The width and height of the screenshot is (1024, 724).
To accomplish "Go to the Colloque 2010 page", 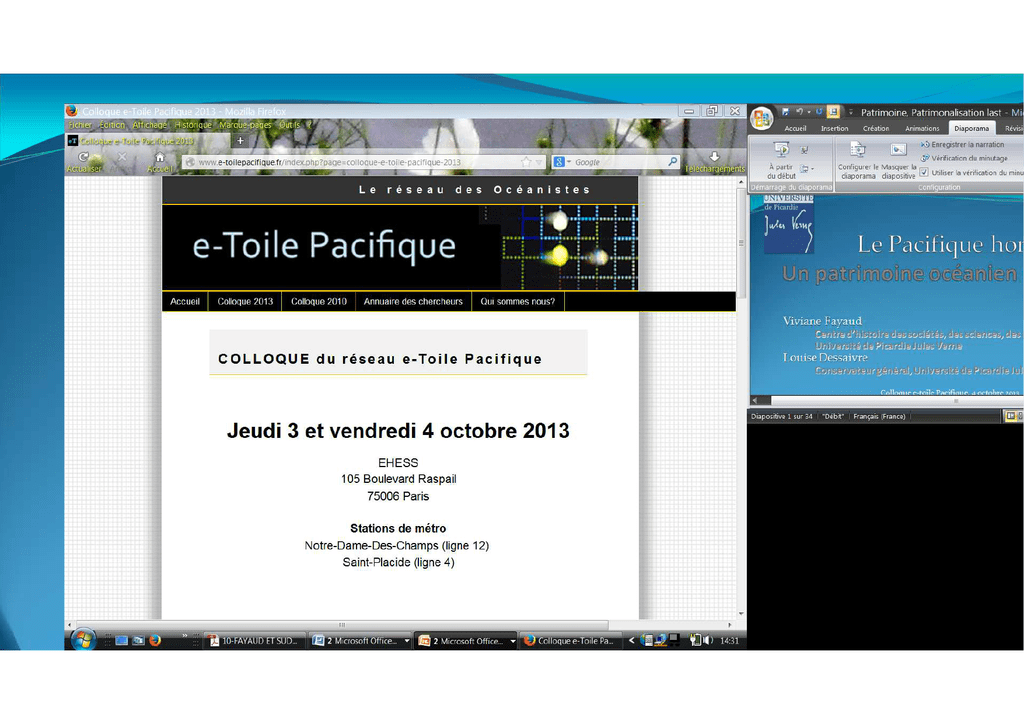I will tap(319, 301).
